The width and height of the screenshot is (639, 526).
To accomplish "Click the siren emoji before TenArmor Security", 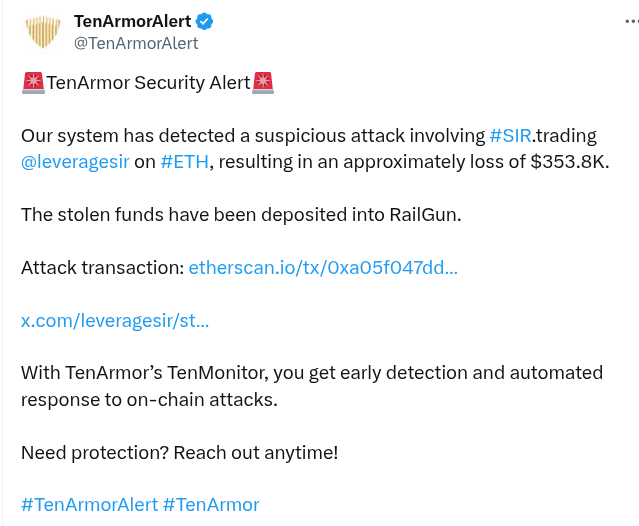I will (x=33, y=83).
